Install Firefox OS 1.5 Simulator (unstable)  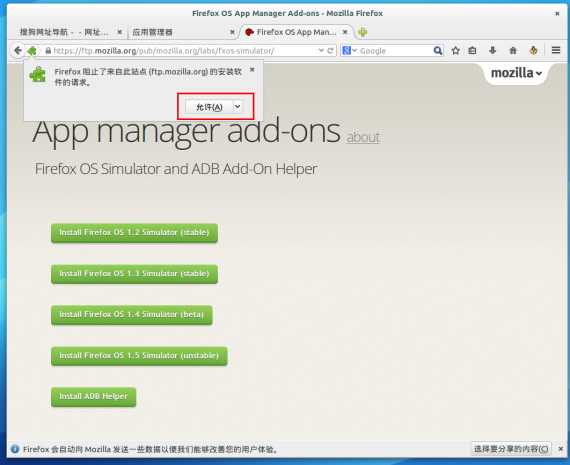coord(139,356)
